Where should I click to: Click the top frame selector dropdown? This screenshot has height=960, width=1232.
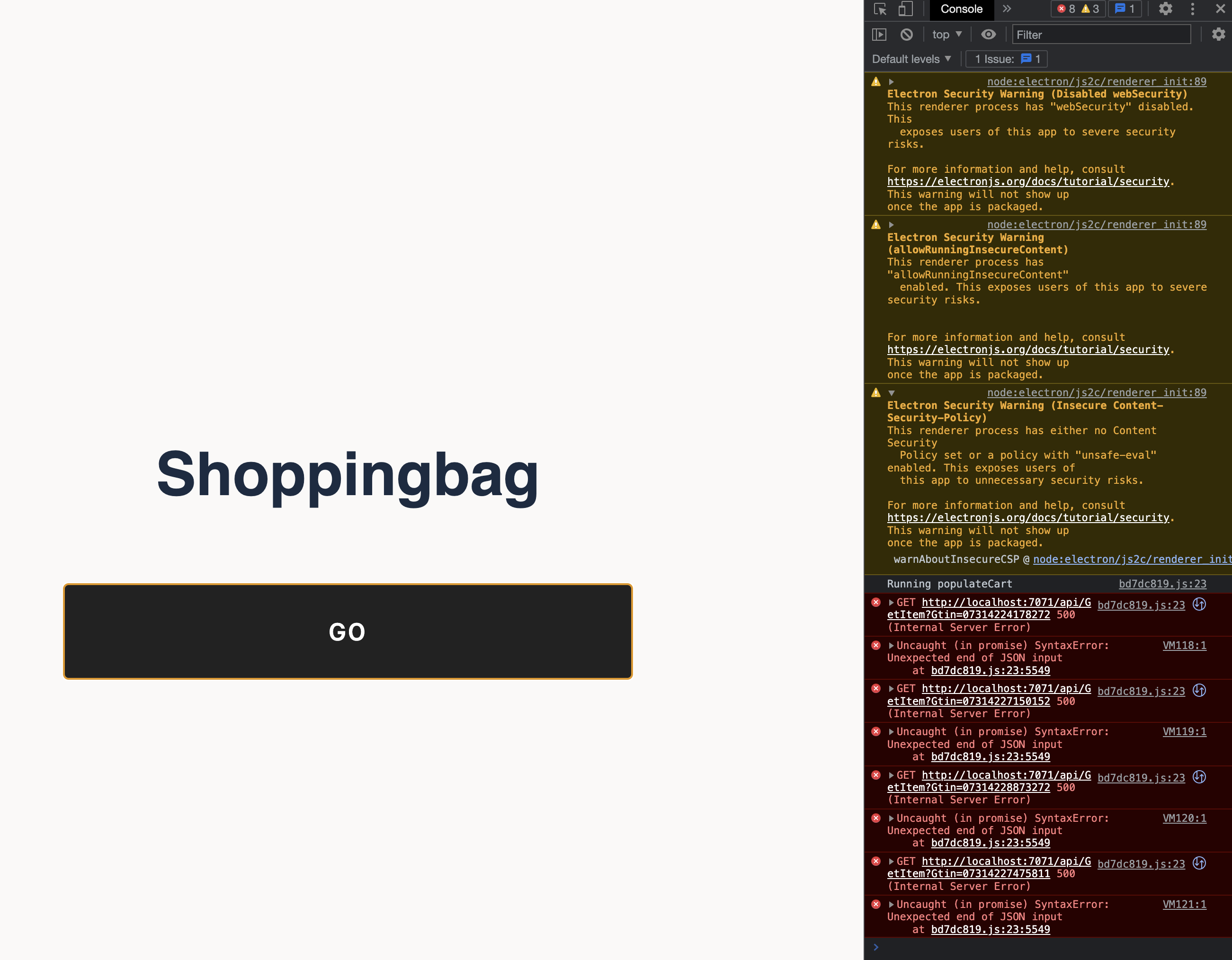(x=945, y=34)
